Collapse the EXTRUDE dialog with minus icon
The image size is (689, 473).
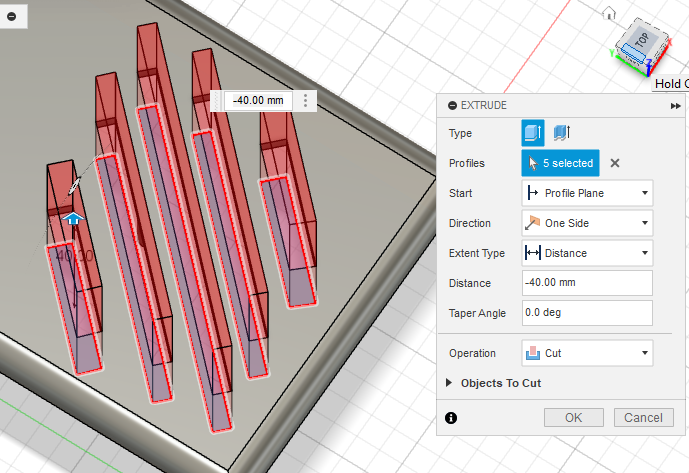tap(452, 106)
